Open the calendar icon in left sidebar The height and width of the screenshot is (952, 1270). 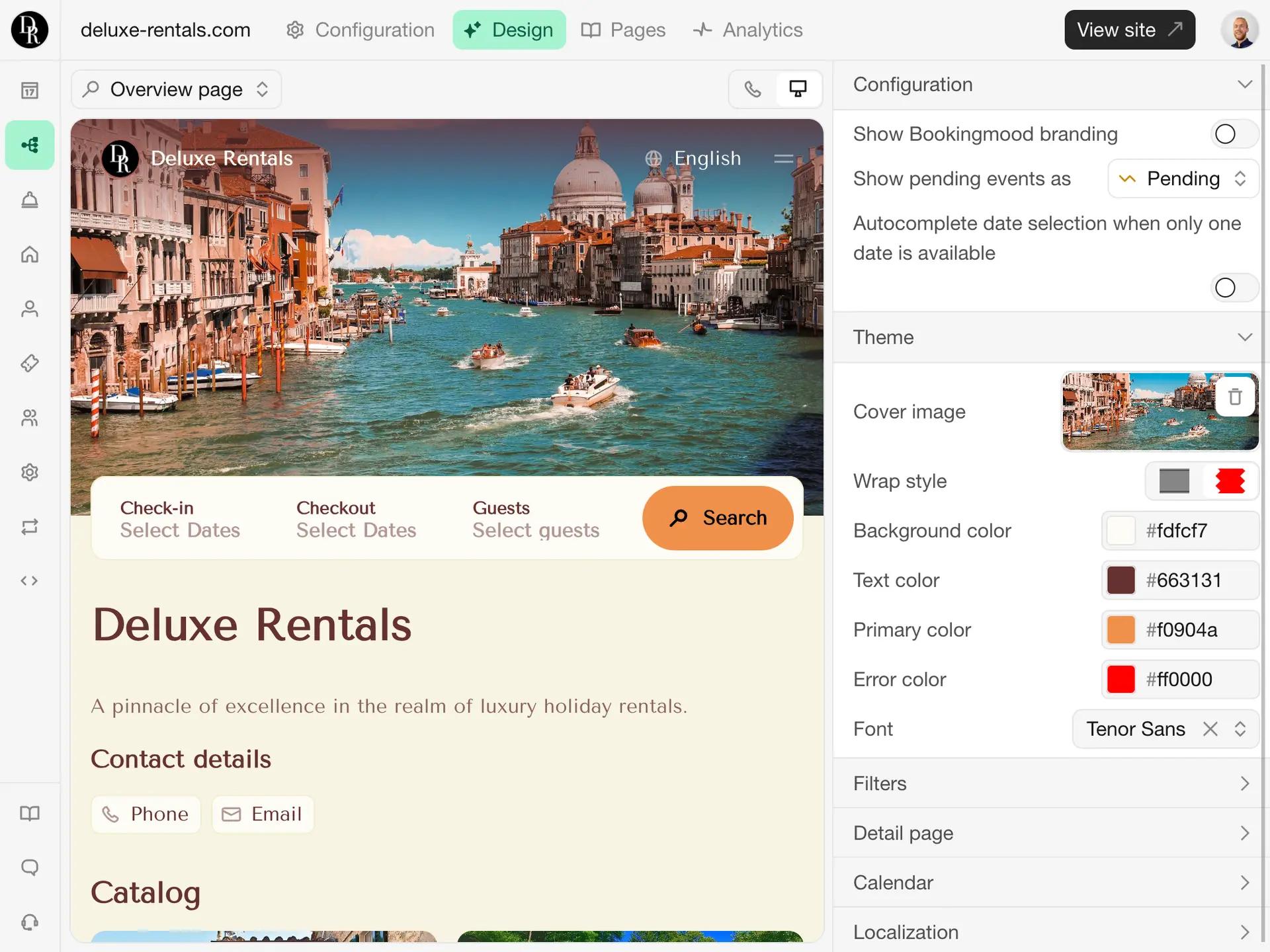(30, 91)
